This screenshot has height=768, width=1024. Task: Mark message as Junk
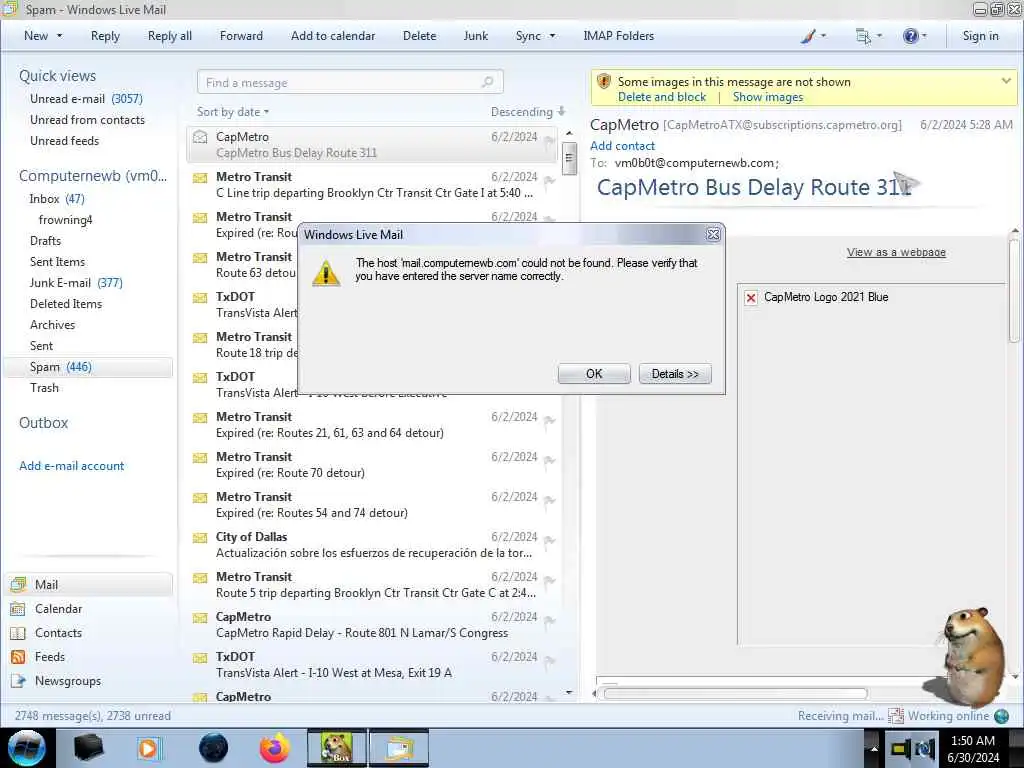coord(475,36)
